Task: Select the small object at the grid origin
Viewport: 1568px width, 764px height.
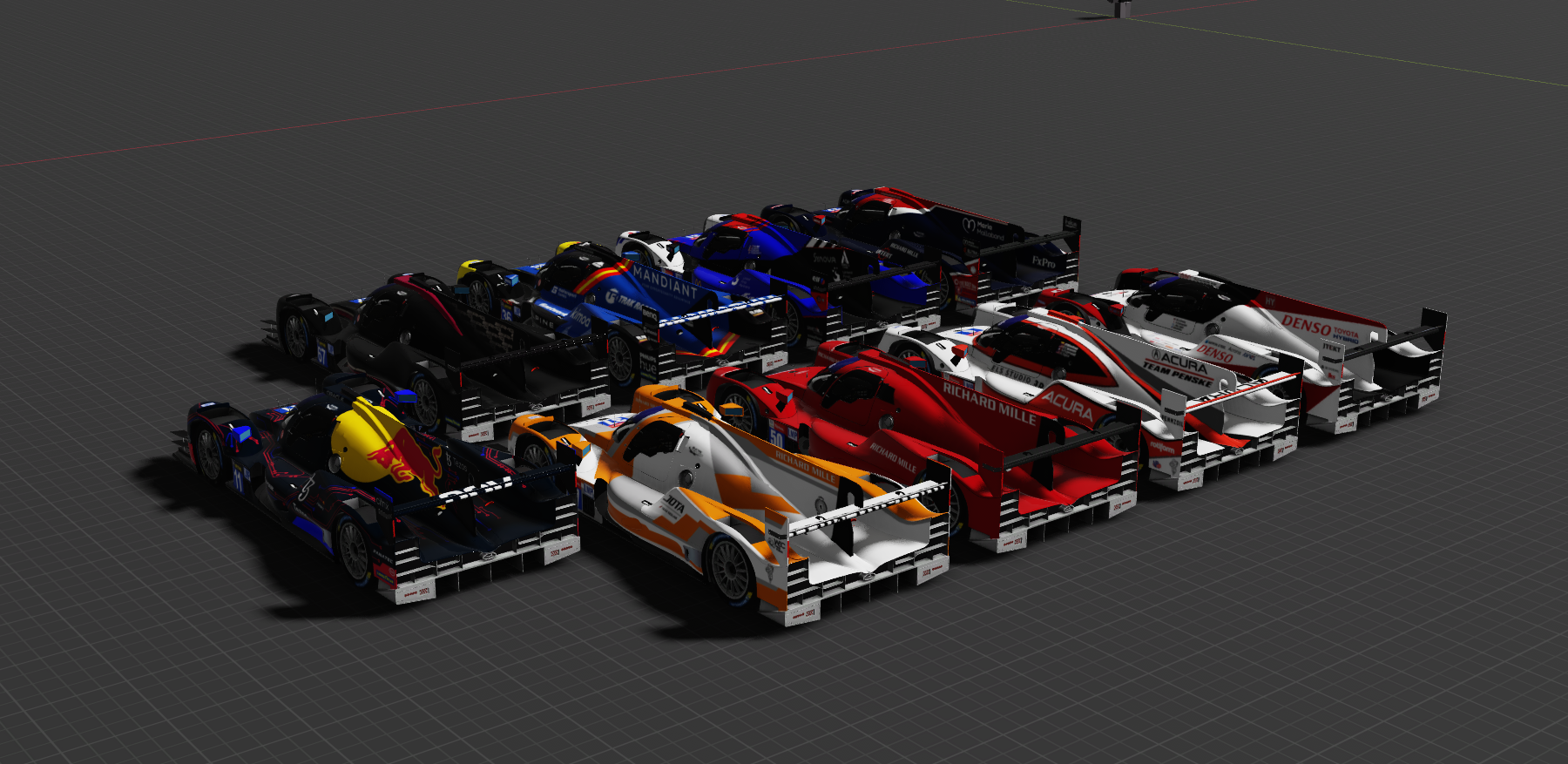Action: (x=1123, y=8)
